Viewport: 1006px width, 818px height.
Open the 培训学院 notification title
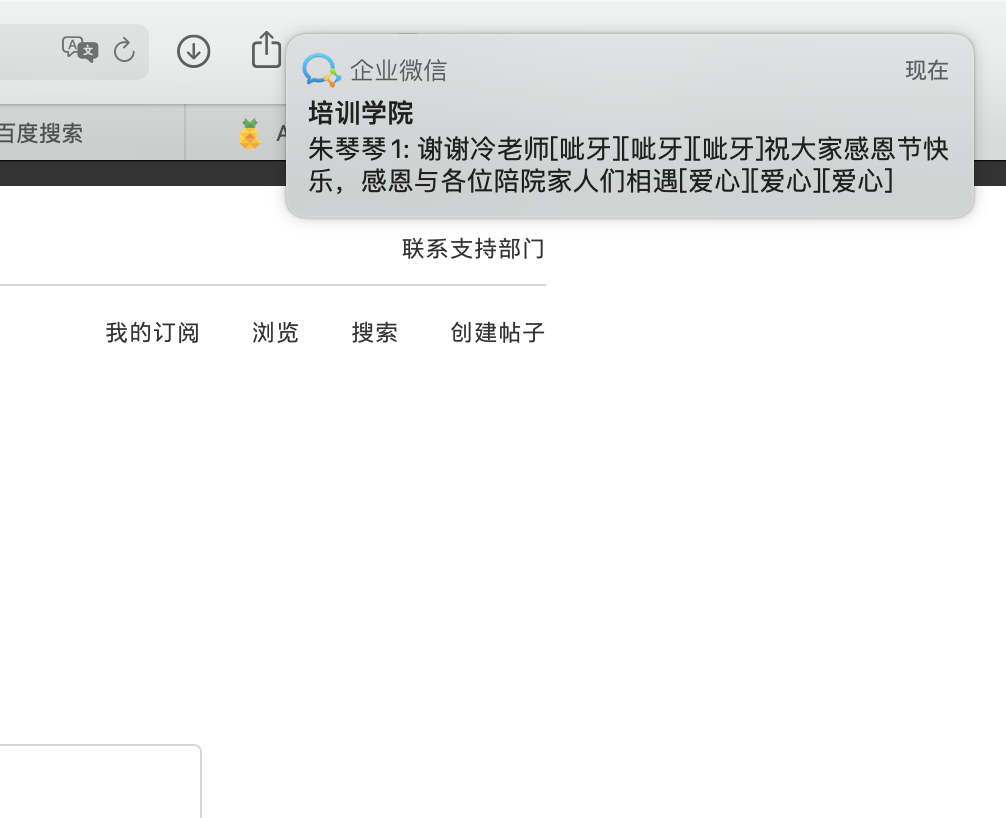(360, 112)
